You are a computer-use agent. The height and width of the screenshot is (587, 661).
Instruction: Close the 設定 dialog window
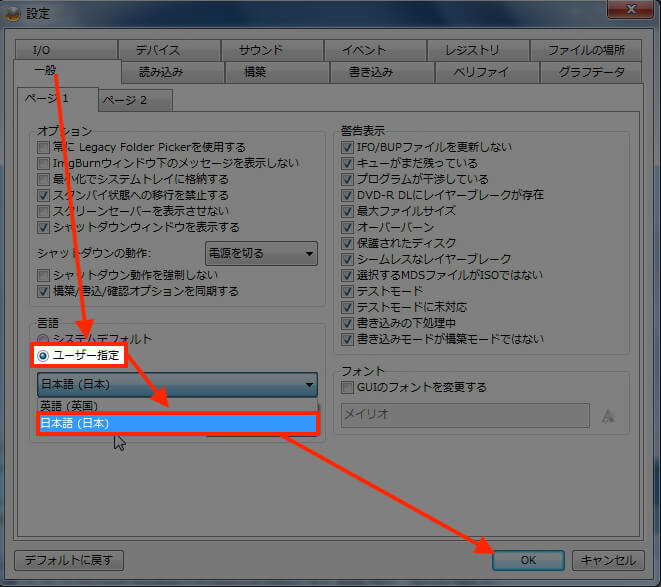[x=626, y=12]
